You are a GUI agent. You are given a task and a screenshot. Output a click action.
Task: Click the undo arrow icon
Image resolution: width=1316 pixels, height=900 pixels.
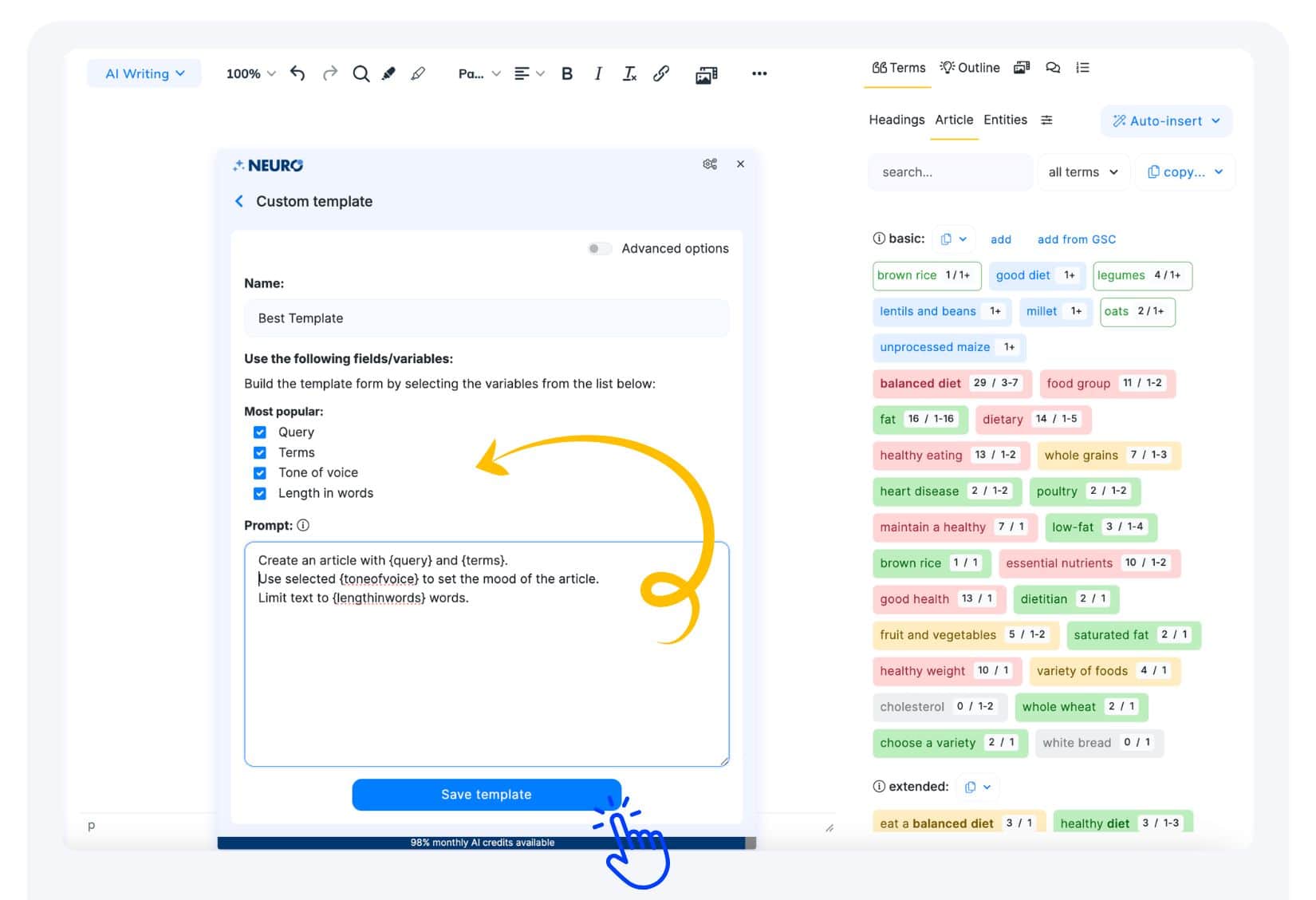[297, 73]
